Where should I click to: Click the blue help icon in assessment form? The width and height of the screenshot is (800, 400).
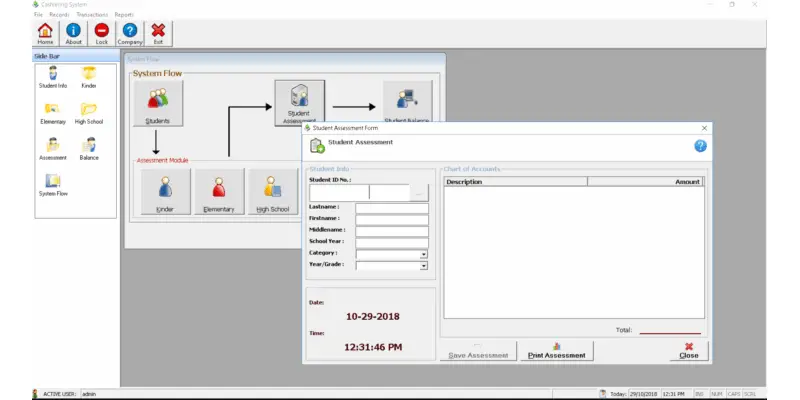tap(700, 146)
